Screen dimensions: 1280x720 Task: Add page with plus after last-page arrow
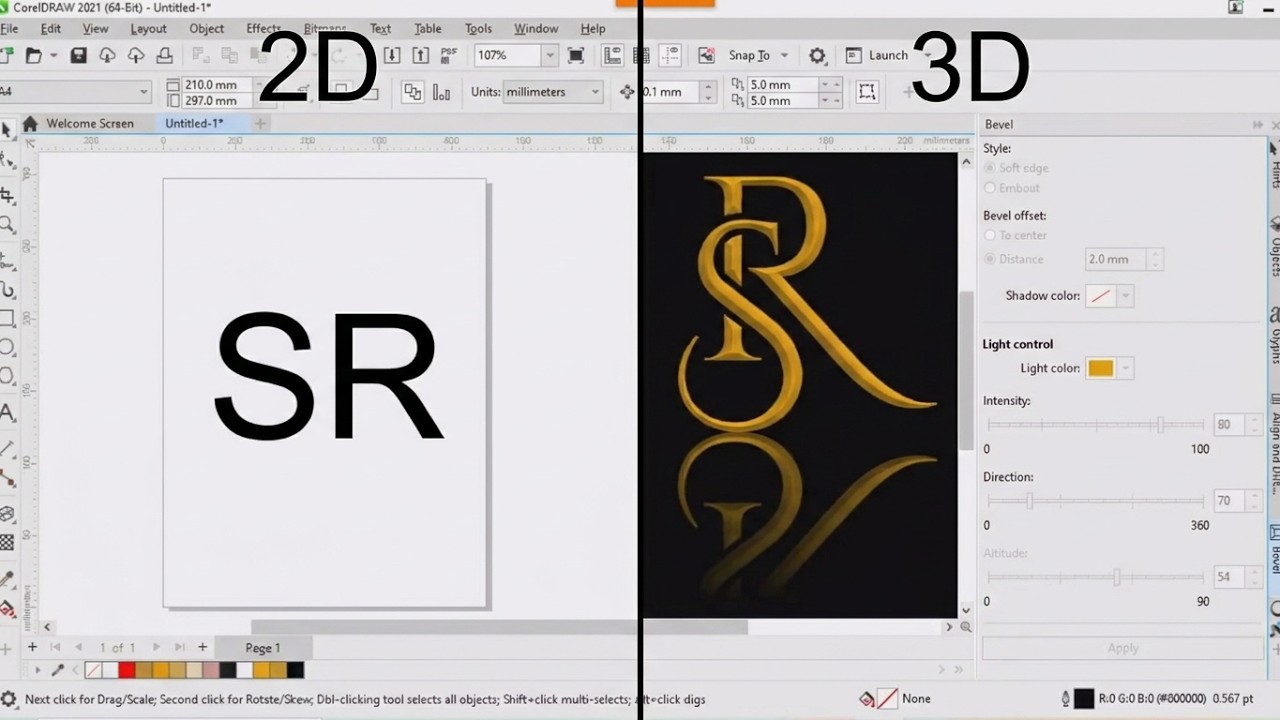point(202,648)
